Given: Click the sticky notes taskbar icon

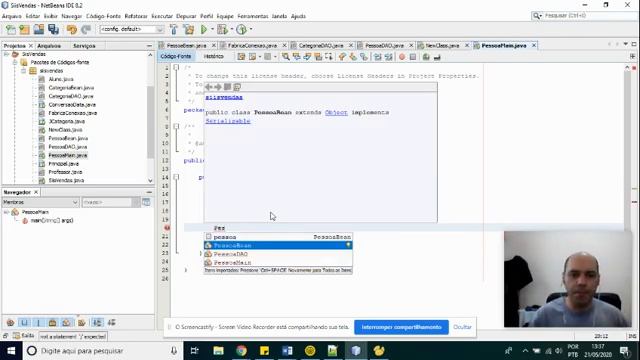Looking at the screenshot, I should click(264, 351).
